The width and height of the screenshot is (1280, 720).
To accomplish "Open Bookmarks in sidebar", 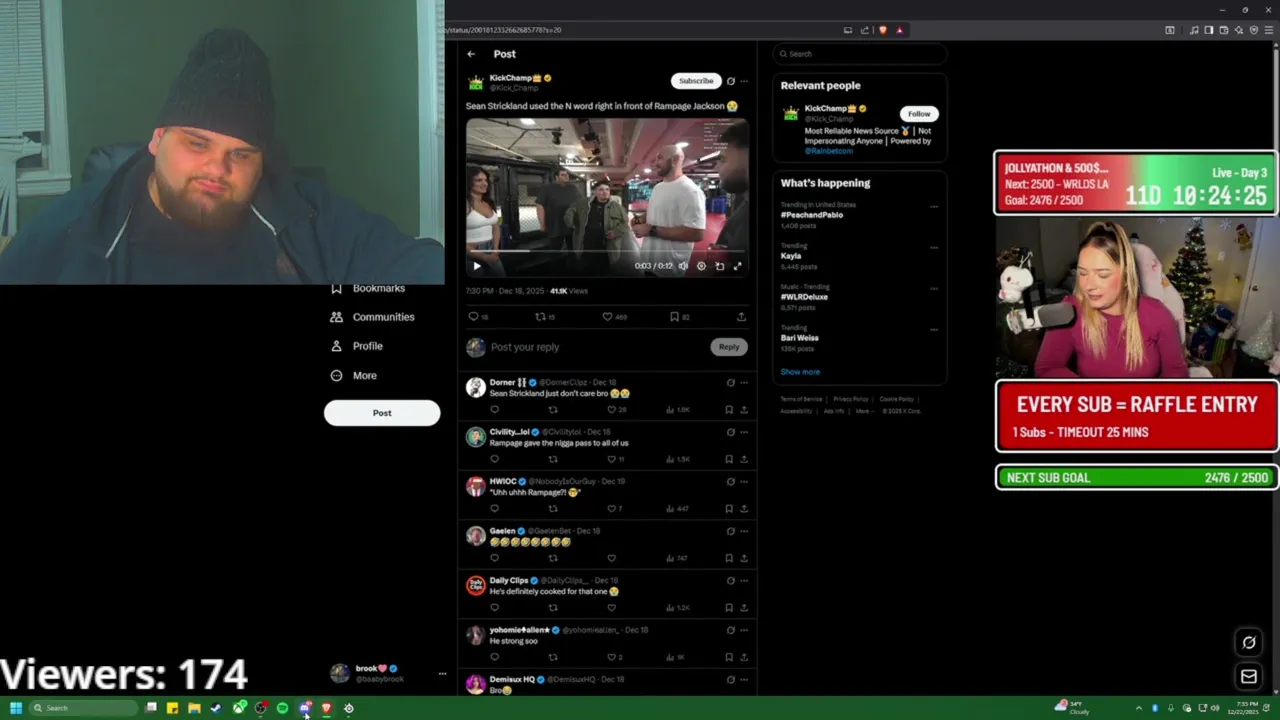I will pyautogui.click(x=368, y=288).
